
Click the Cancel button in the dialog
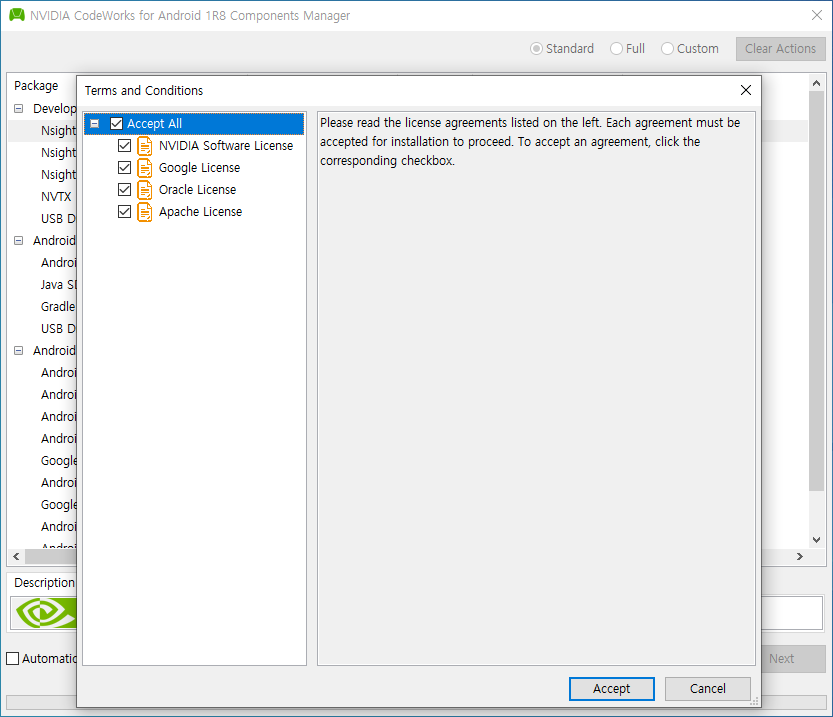pos(708,689)
